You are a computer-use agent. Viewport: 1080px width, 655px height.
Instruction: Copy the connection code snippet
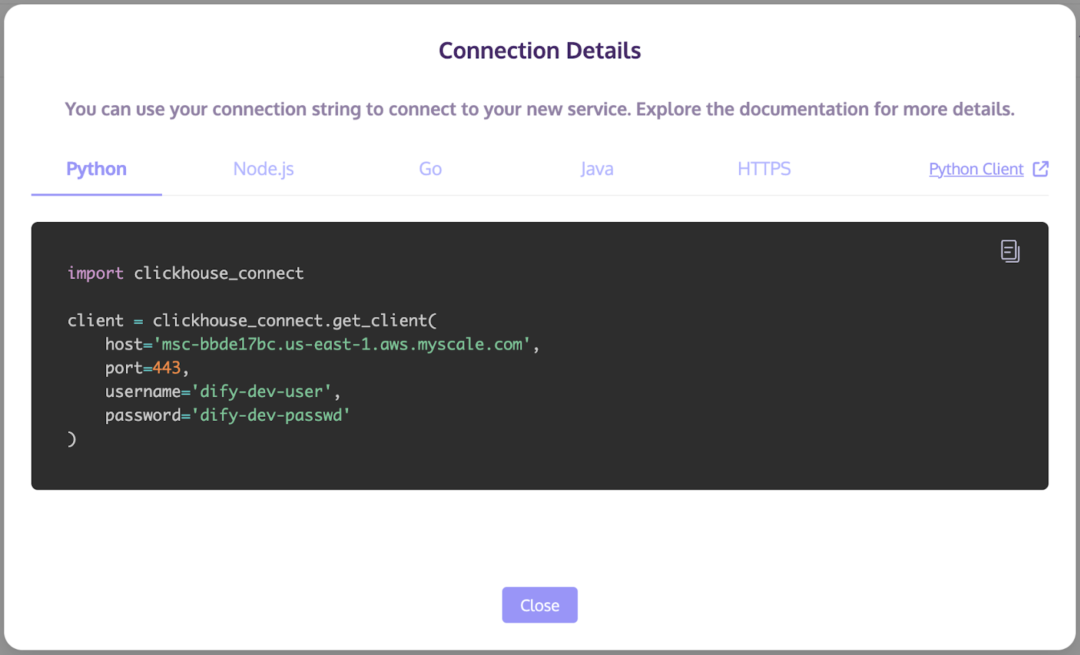pos(1010,251)
